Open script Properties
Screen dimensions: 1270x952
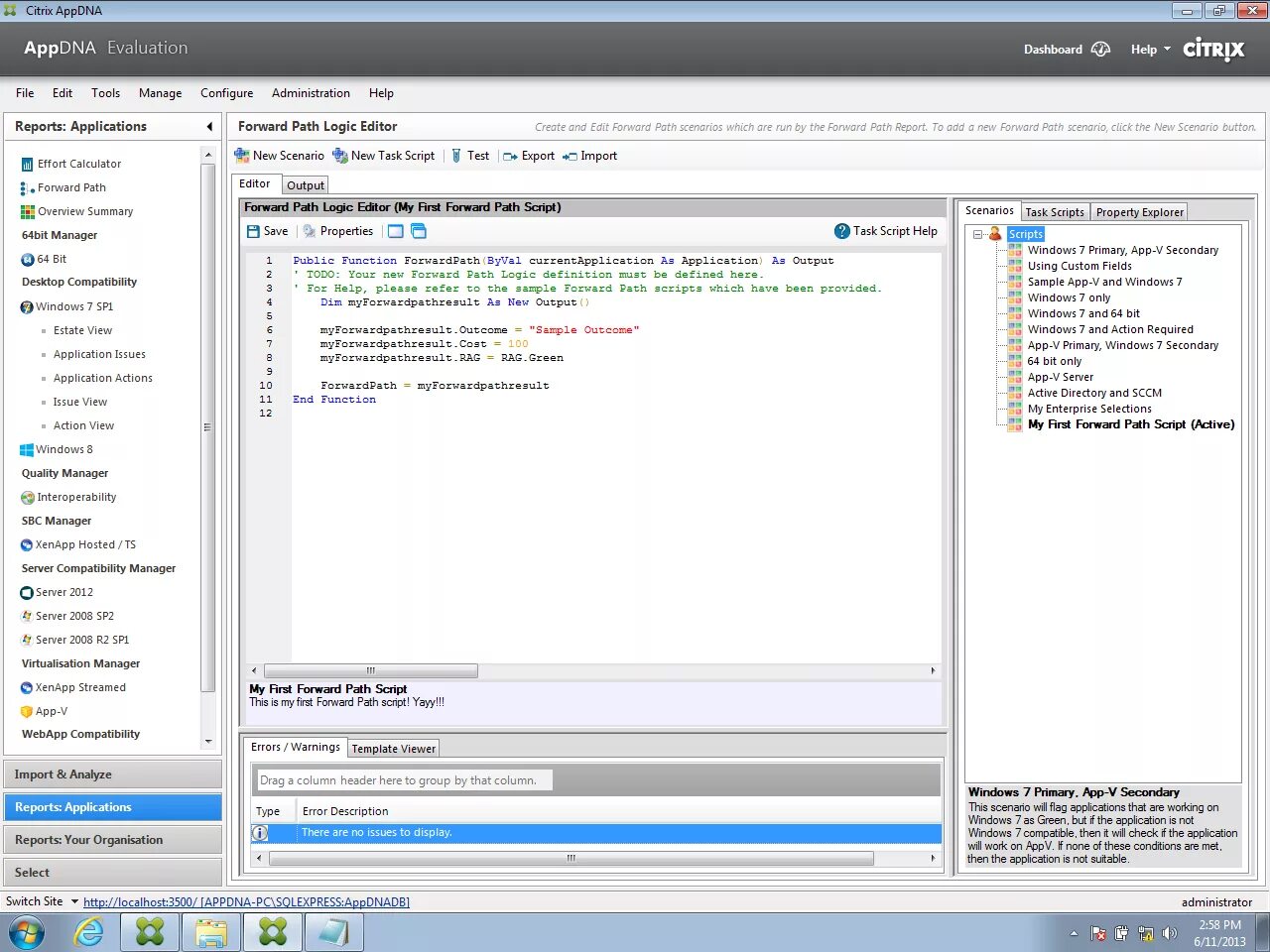[338, 231]
